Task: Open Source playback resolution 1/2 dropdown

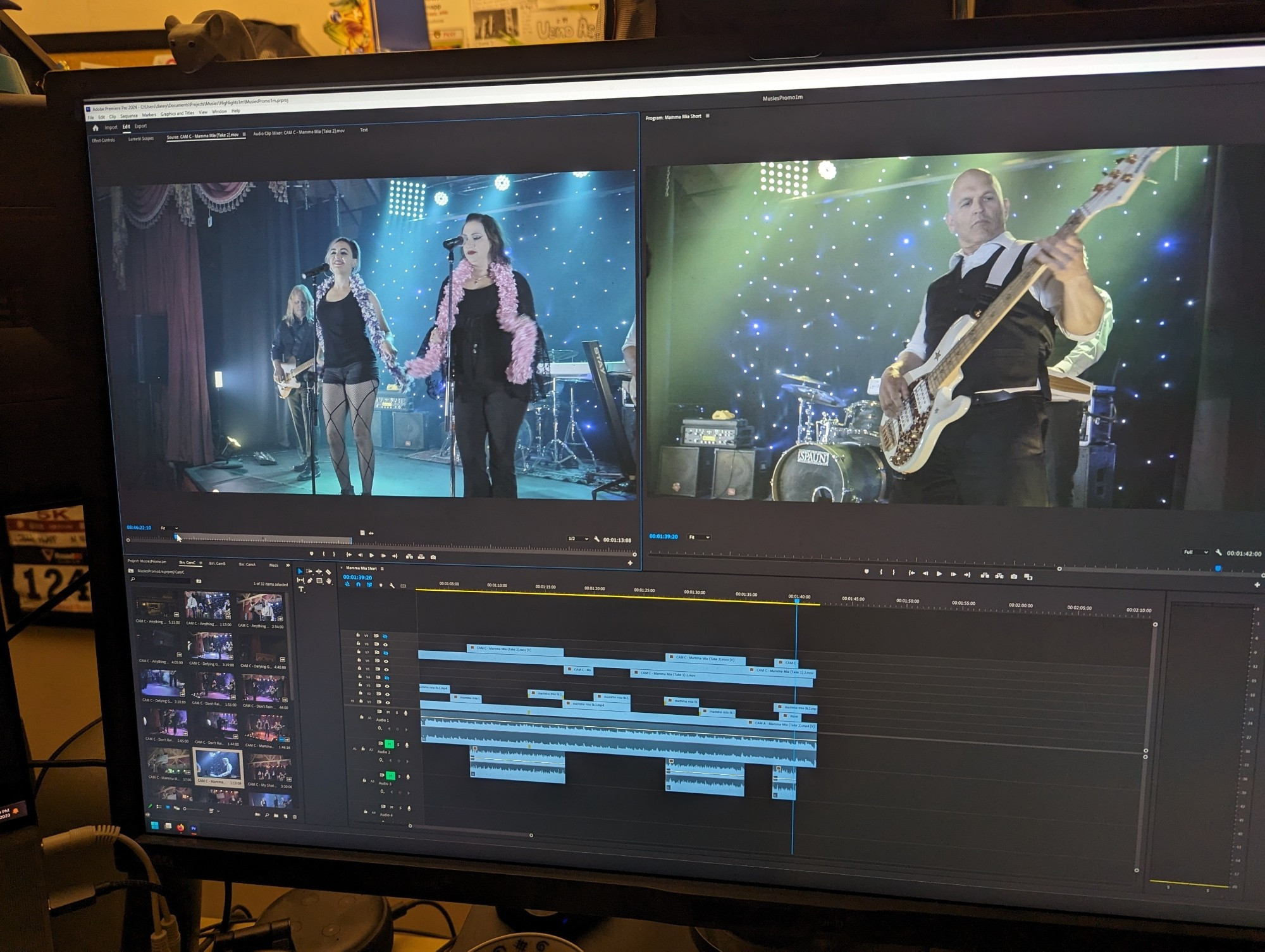Action: click(578, 539)
